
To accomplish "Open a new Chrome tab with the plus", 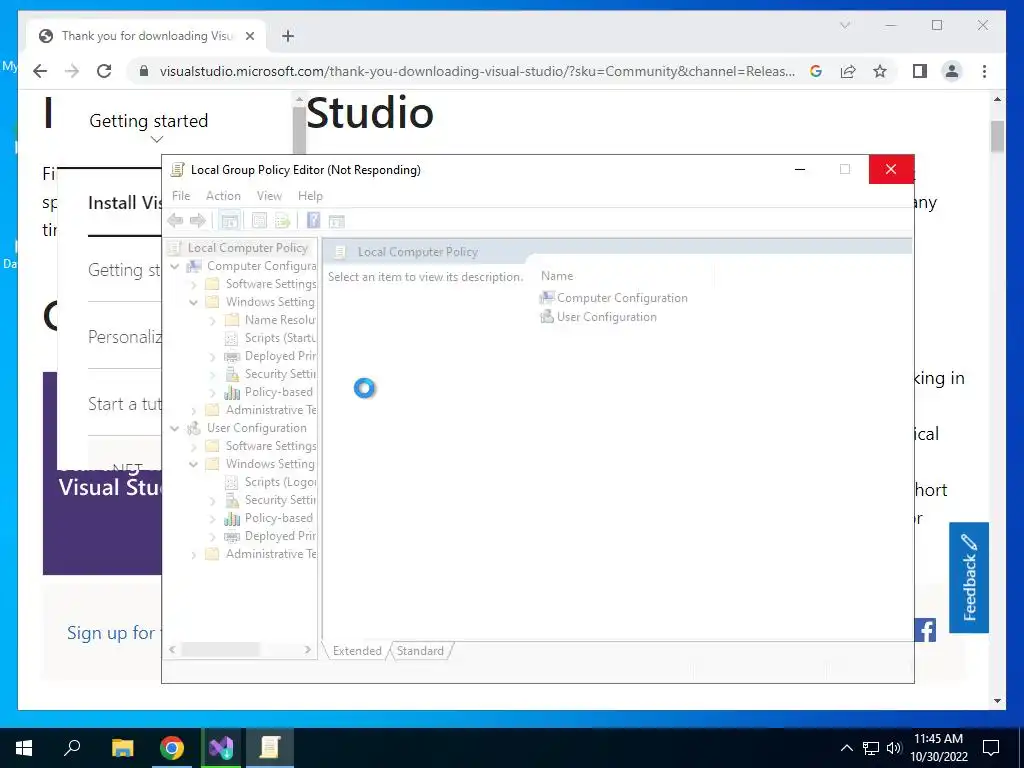I will [x=288, y=36].
